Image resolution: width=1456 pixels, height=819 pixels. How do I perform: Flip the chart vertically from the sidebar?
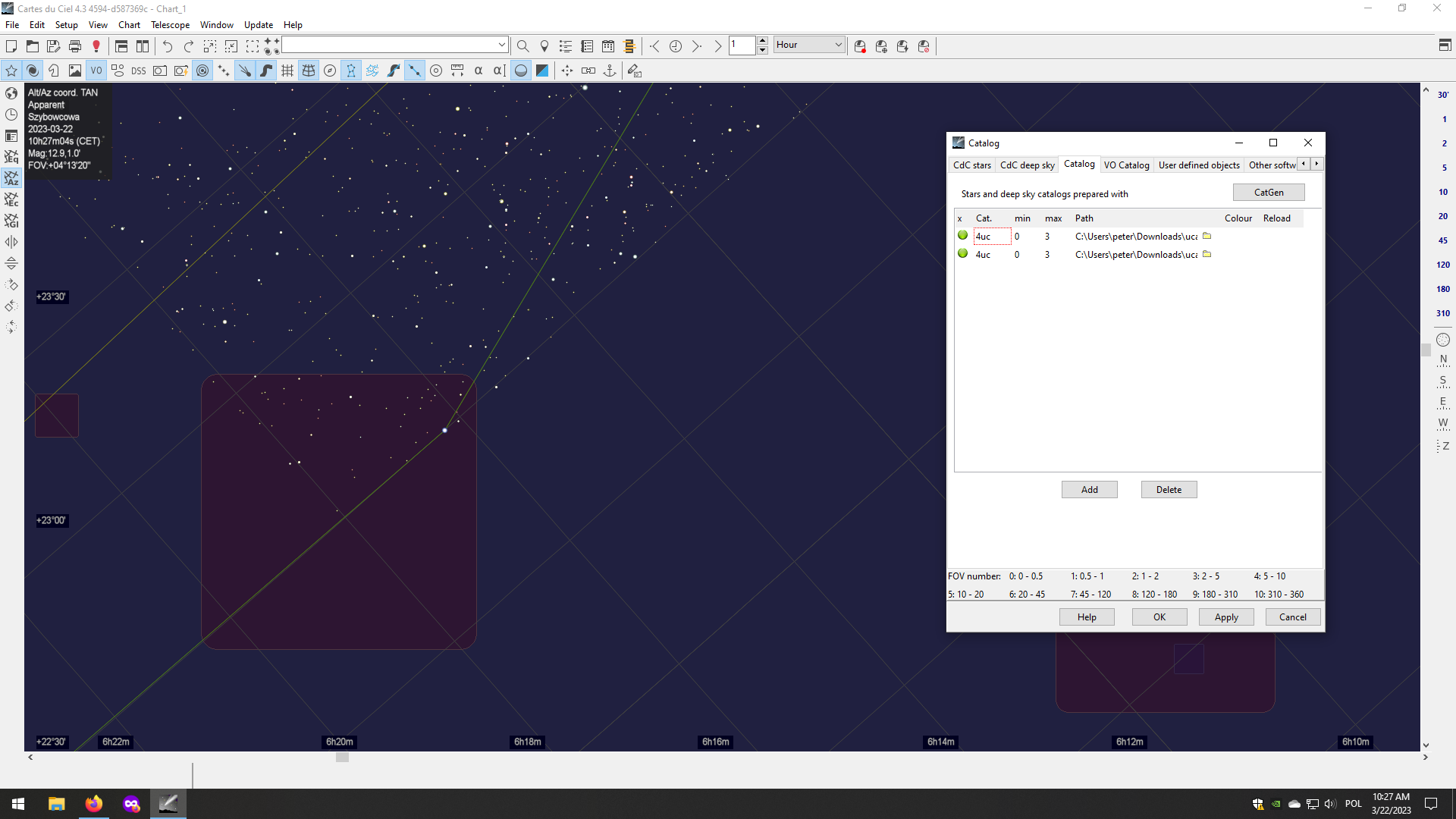(x=11, y=263)
